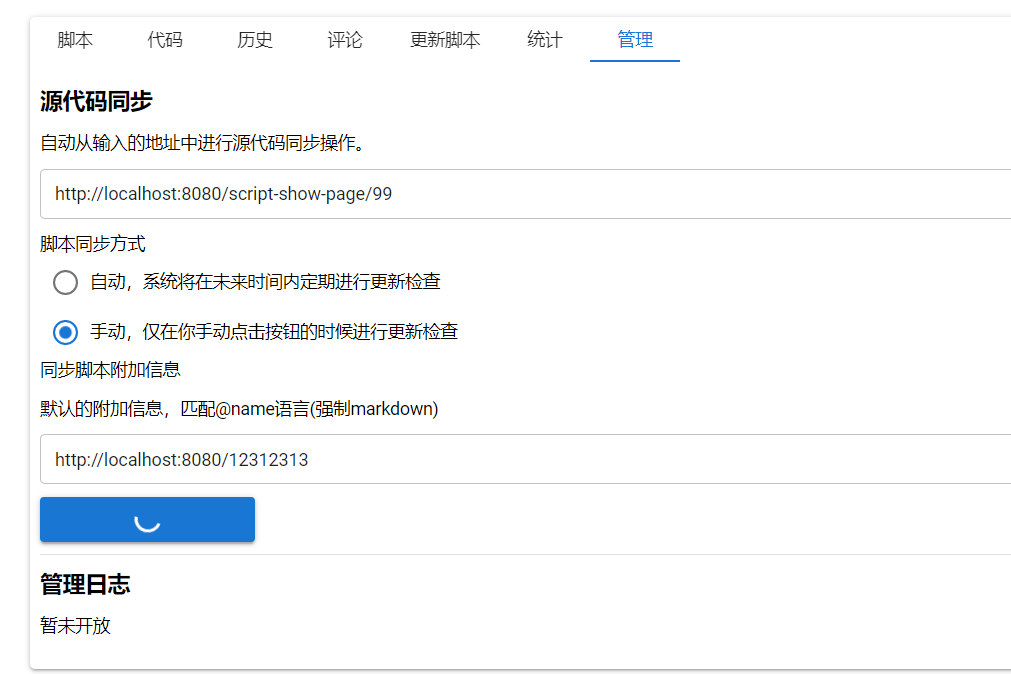Click the selected manual sync radio button
Viewport: 1011px width, 674px height.
(x=64, y=332)
